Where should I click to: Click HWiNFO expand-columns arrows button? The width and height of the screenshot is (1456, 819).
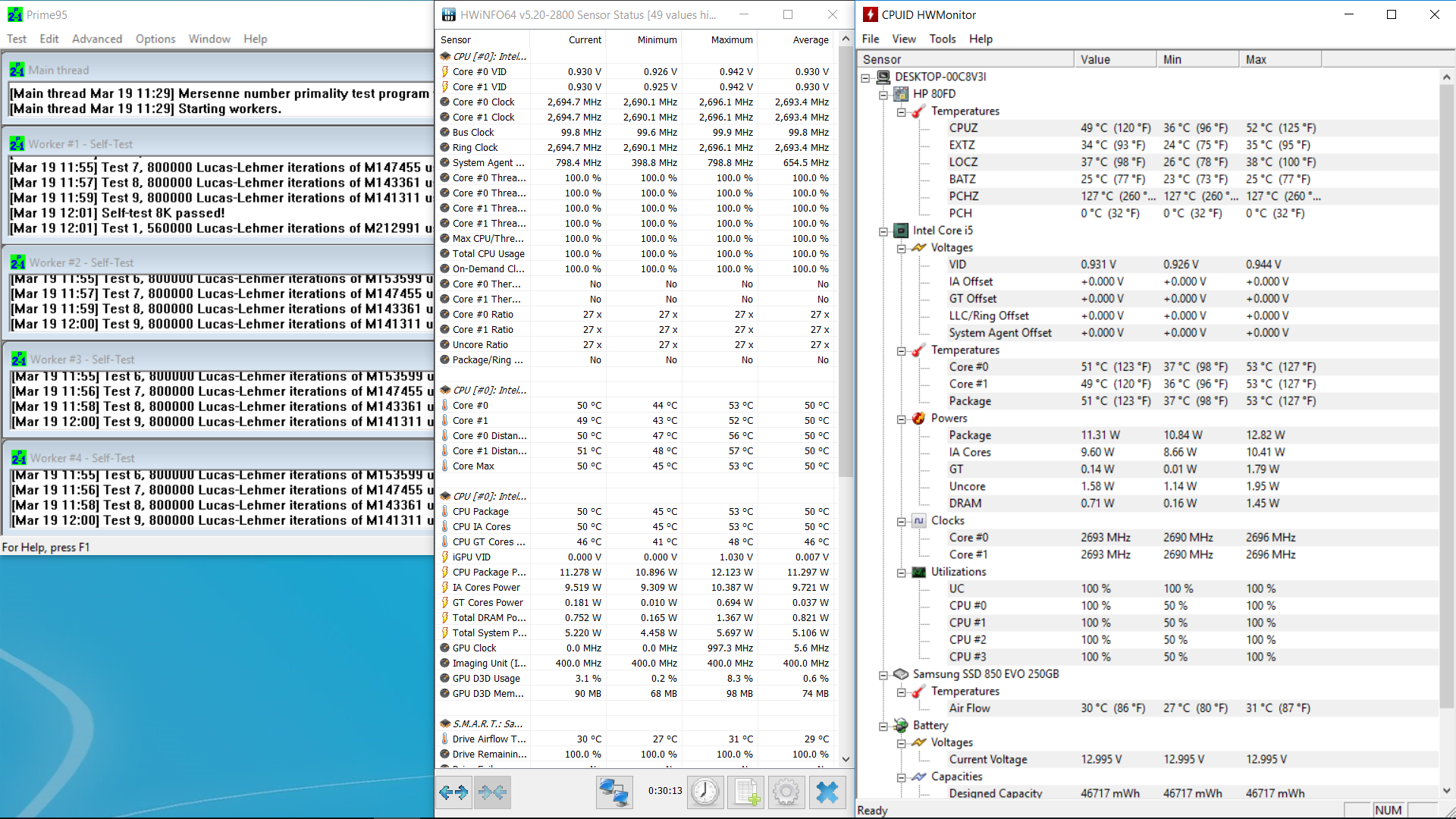(453, 792)
